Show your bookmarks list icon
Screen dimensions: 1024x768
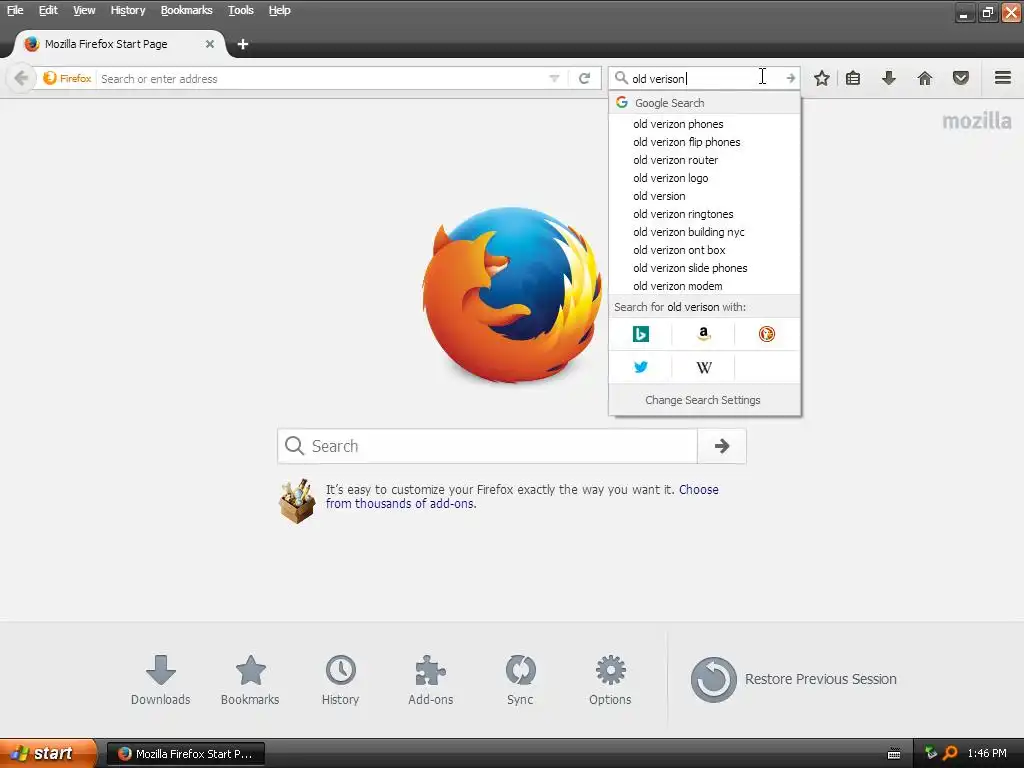853,78
